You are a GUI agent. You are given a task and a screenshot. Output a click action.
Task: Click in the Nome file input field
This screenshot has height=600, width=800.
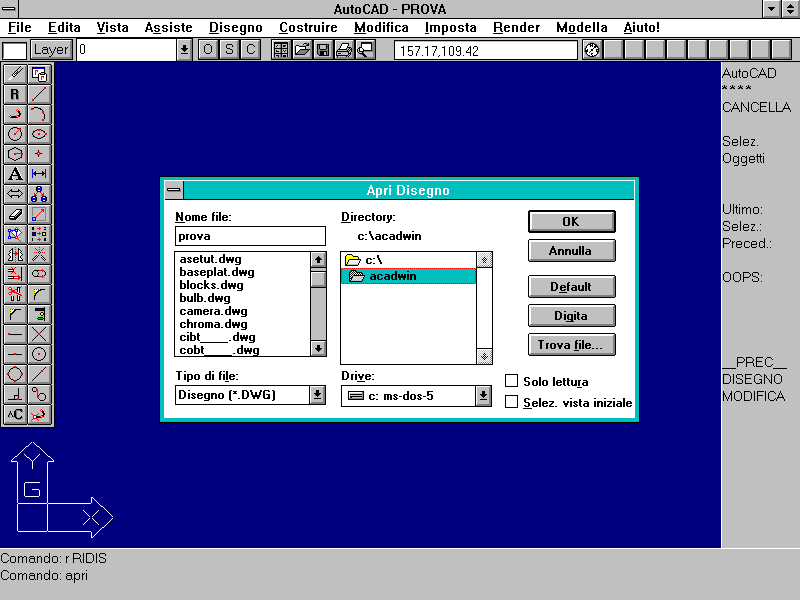[250, 236]
